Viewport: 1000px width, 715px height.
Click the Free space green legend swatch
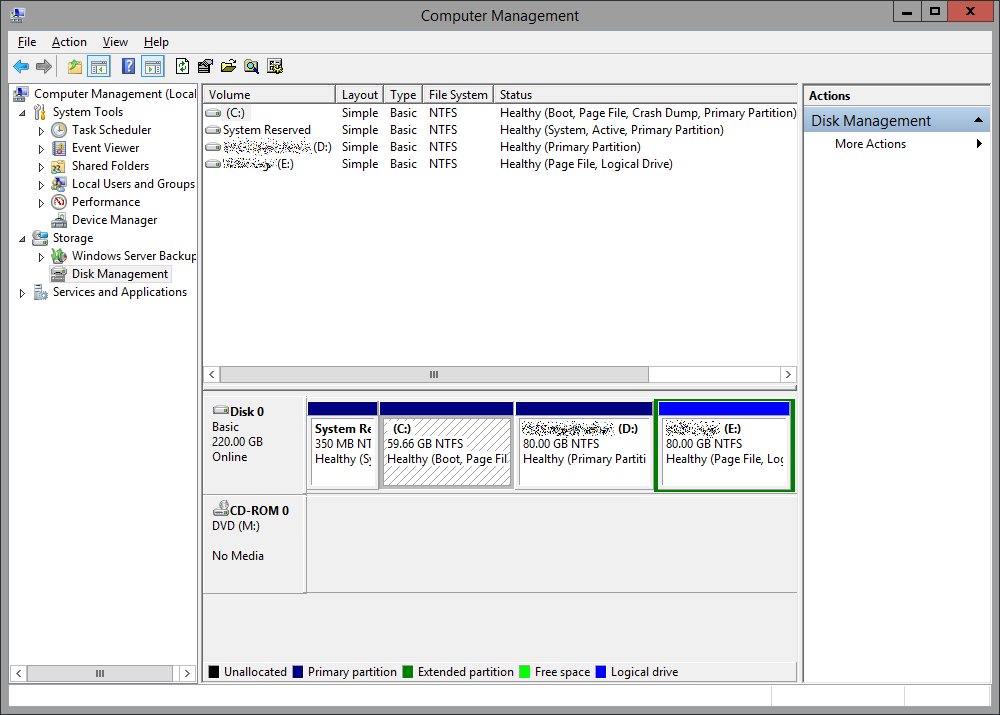(x=525, y=672)
